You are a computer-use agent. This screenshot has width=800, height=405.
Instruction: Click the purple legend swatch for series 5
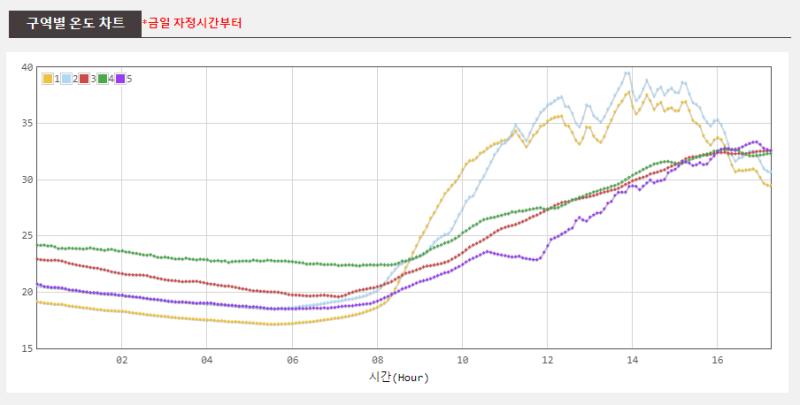(x=120, y=79)
